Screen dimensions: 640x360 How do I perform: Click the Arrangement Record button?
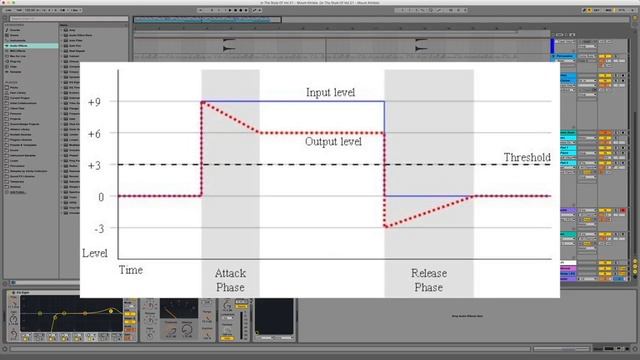(x=241, y=10)
